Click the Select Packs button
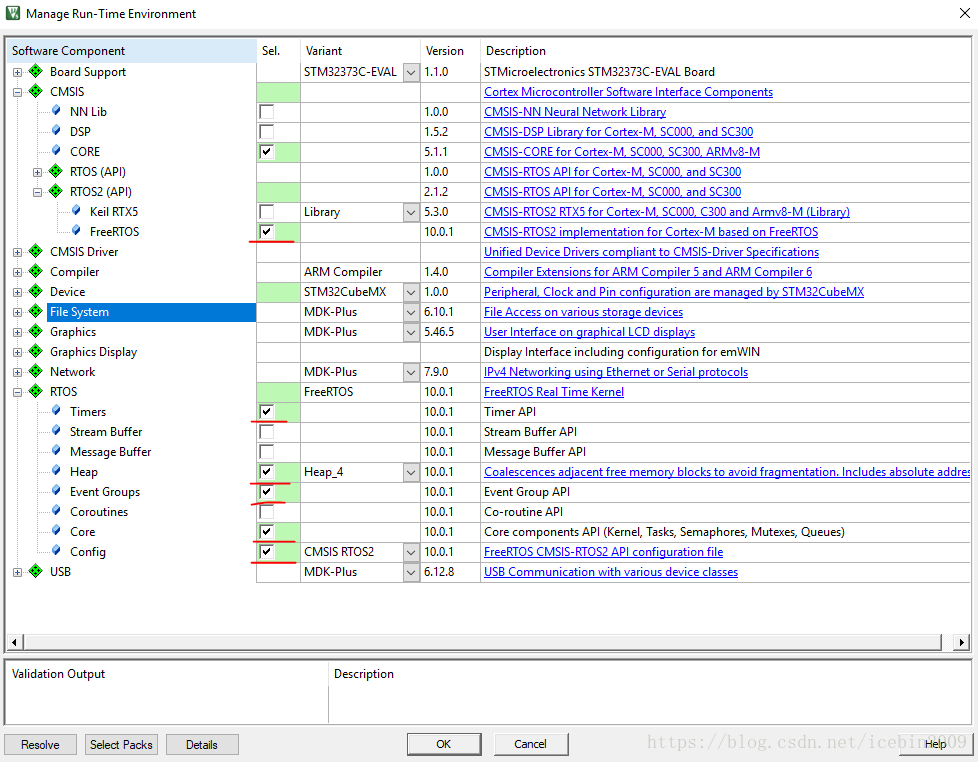The height and width of the screenshot is (762, 978). 121,745
